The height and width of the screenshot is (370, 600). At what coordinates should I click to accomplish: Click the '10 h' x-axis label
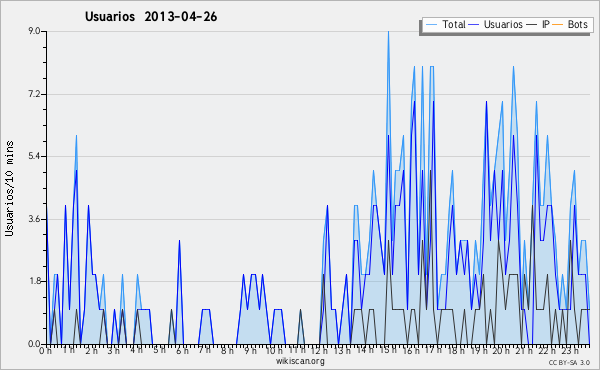pos(274,351)
